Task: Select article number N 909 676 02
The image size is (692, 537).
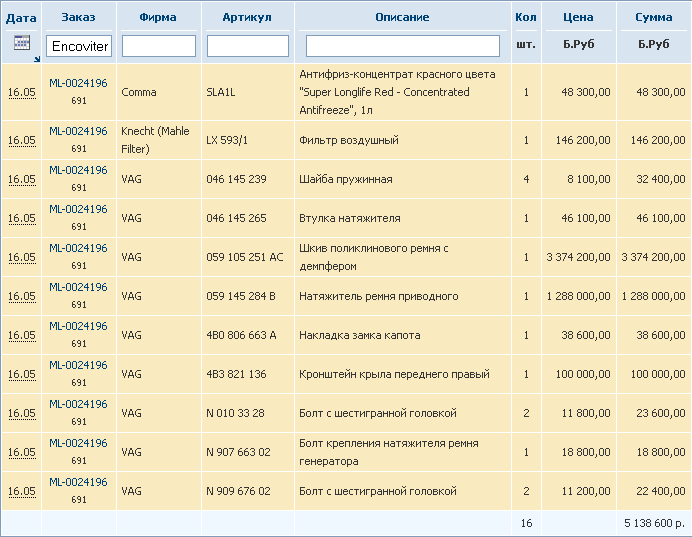Action: click(238, 491)
